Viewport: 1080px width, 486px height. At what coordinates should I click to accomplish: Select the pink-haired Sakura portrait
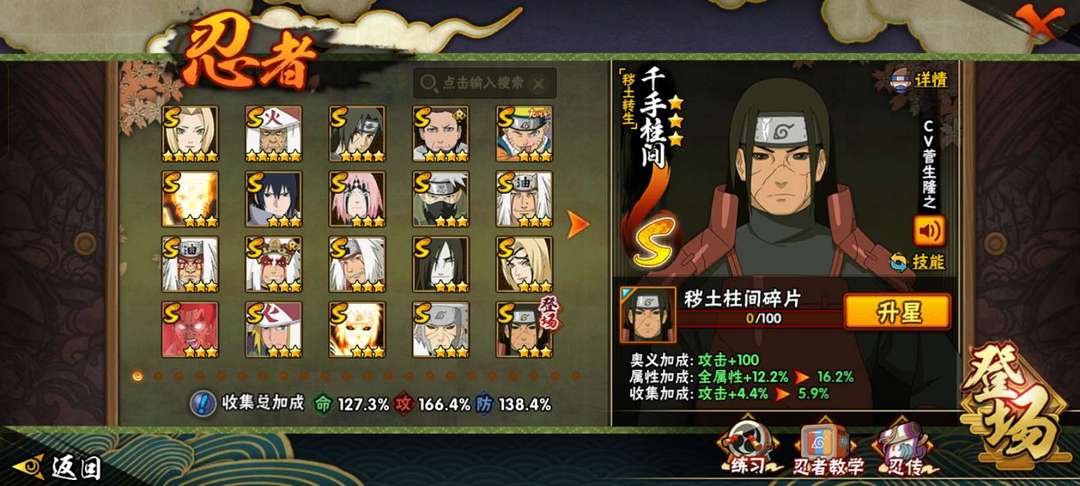tap(357, 199)
